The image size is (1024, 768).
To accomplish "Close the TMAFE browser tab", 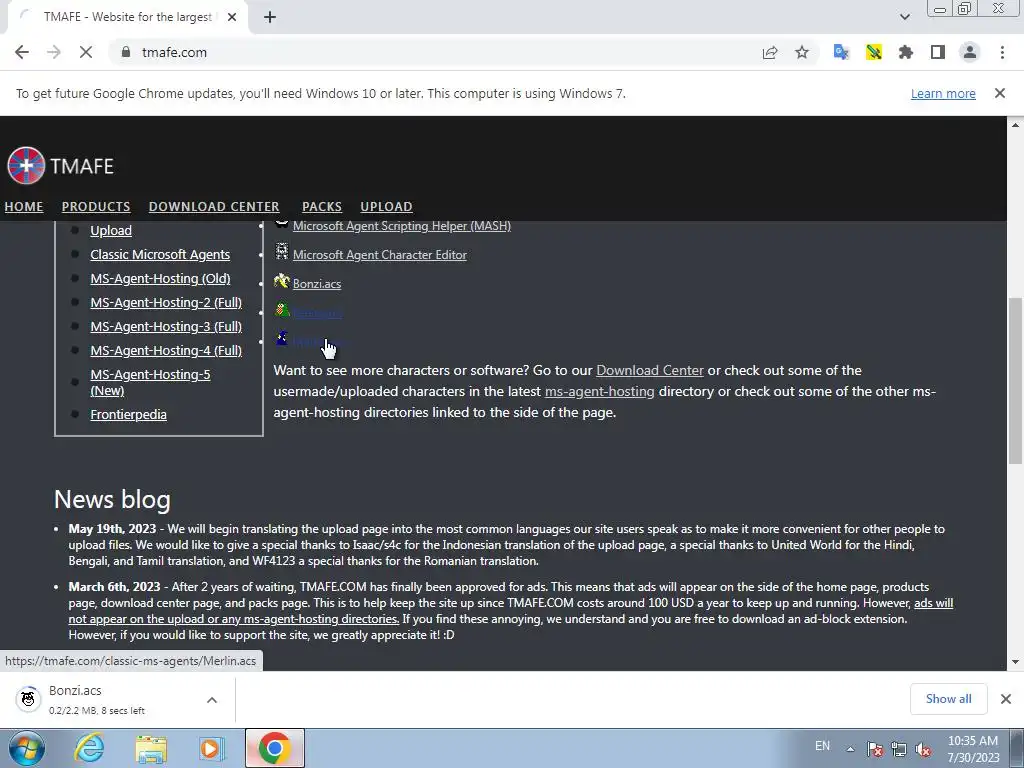I will pyautogui.click(x=232, y=17).
